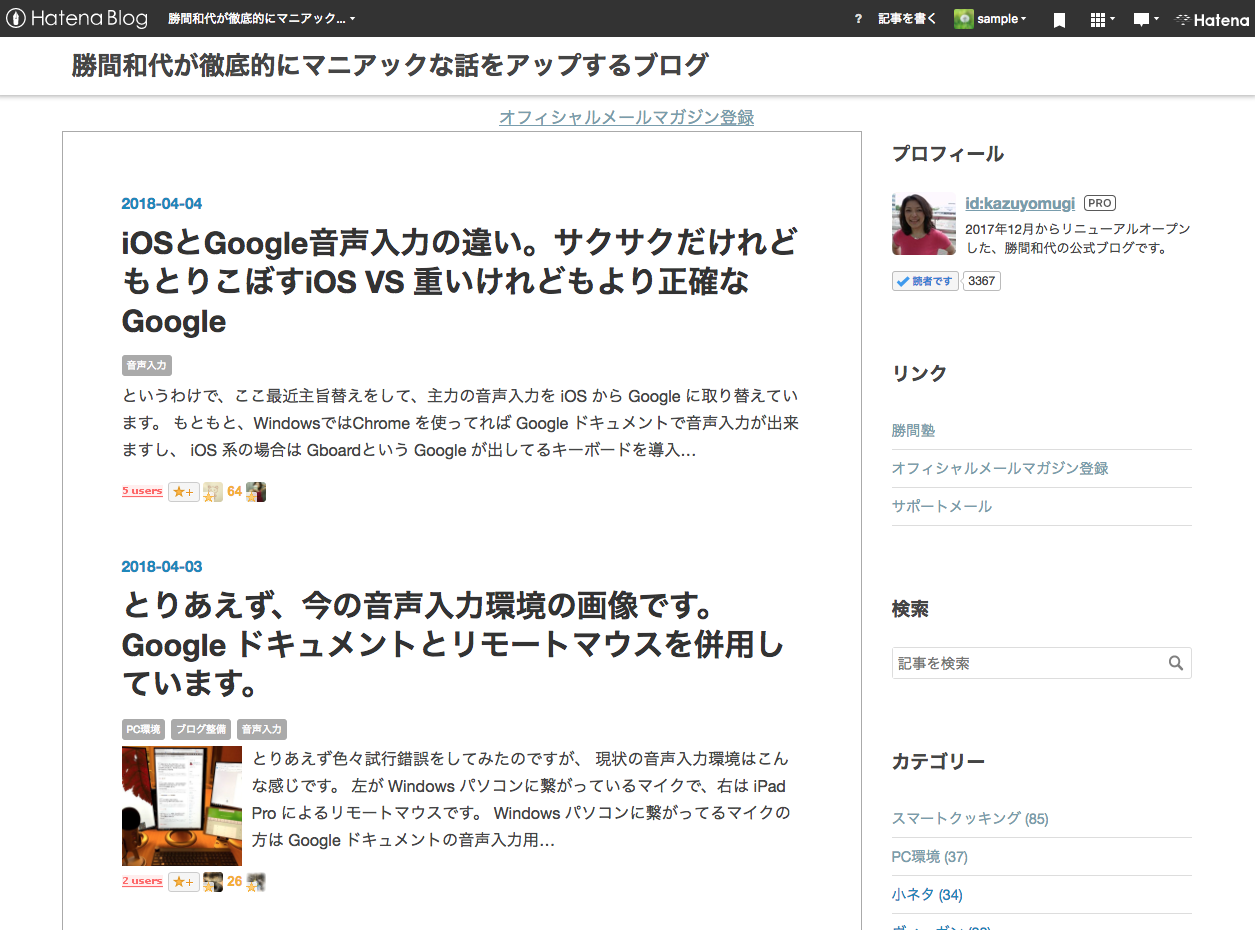Click the Hatena logo at top right
The height and width of the screenshot is (930, 1255).
[x=1211, y=19]
